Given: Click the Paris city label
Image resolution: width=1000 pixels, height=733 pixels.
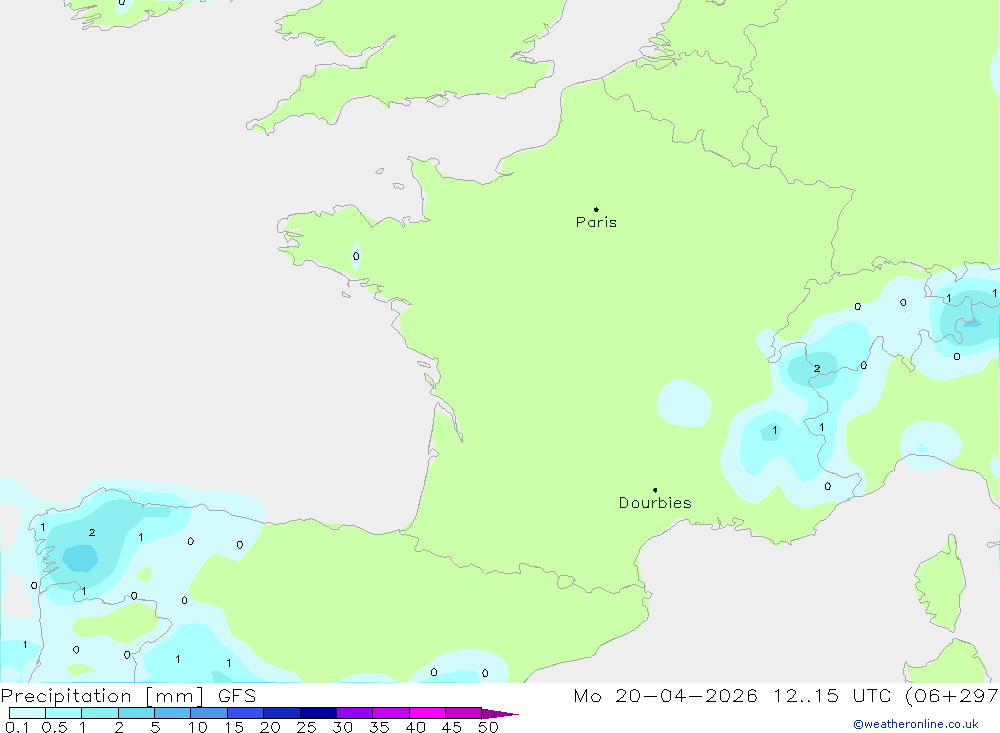Looking at the screenshot, I should pyautogui.click(x=596, y=222).
